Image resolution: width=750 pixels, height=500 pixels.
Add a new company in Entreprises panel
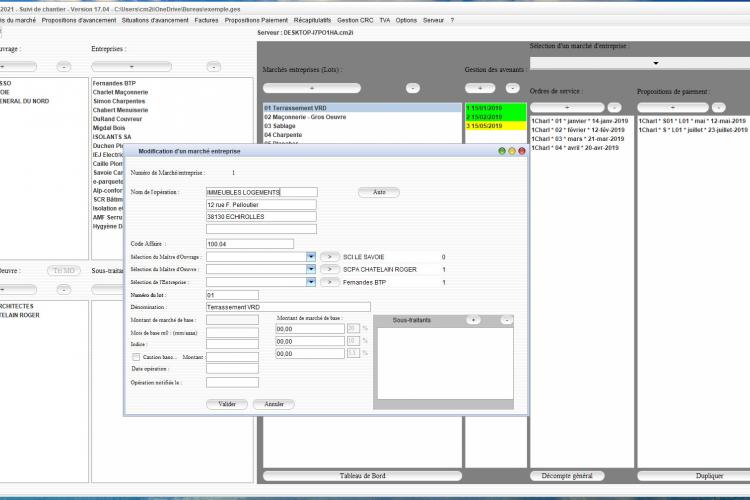132,67
